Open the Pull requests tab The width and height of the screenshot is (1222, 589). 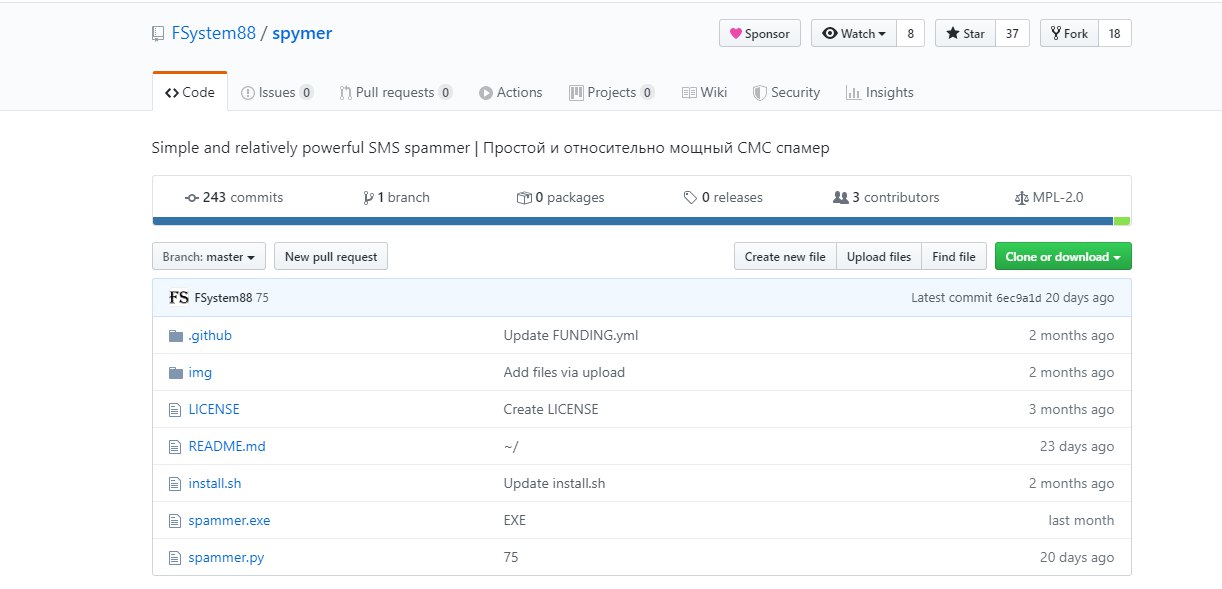[x=396, y=92]
